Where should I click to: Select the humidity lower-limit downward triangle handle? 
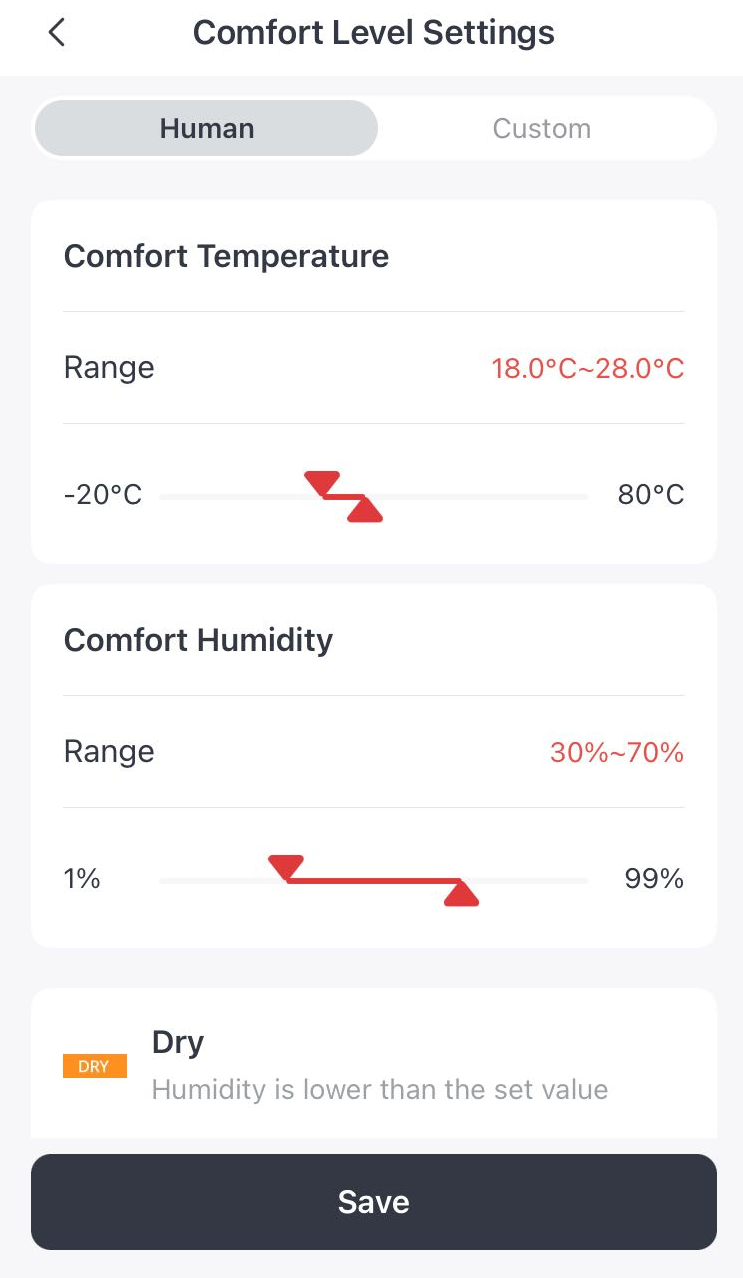click(286, 868)
